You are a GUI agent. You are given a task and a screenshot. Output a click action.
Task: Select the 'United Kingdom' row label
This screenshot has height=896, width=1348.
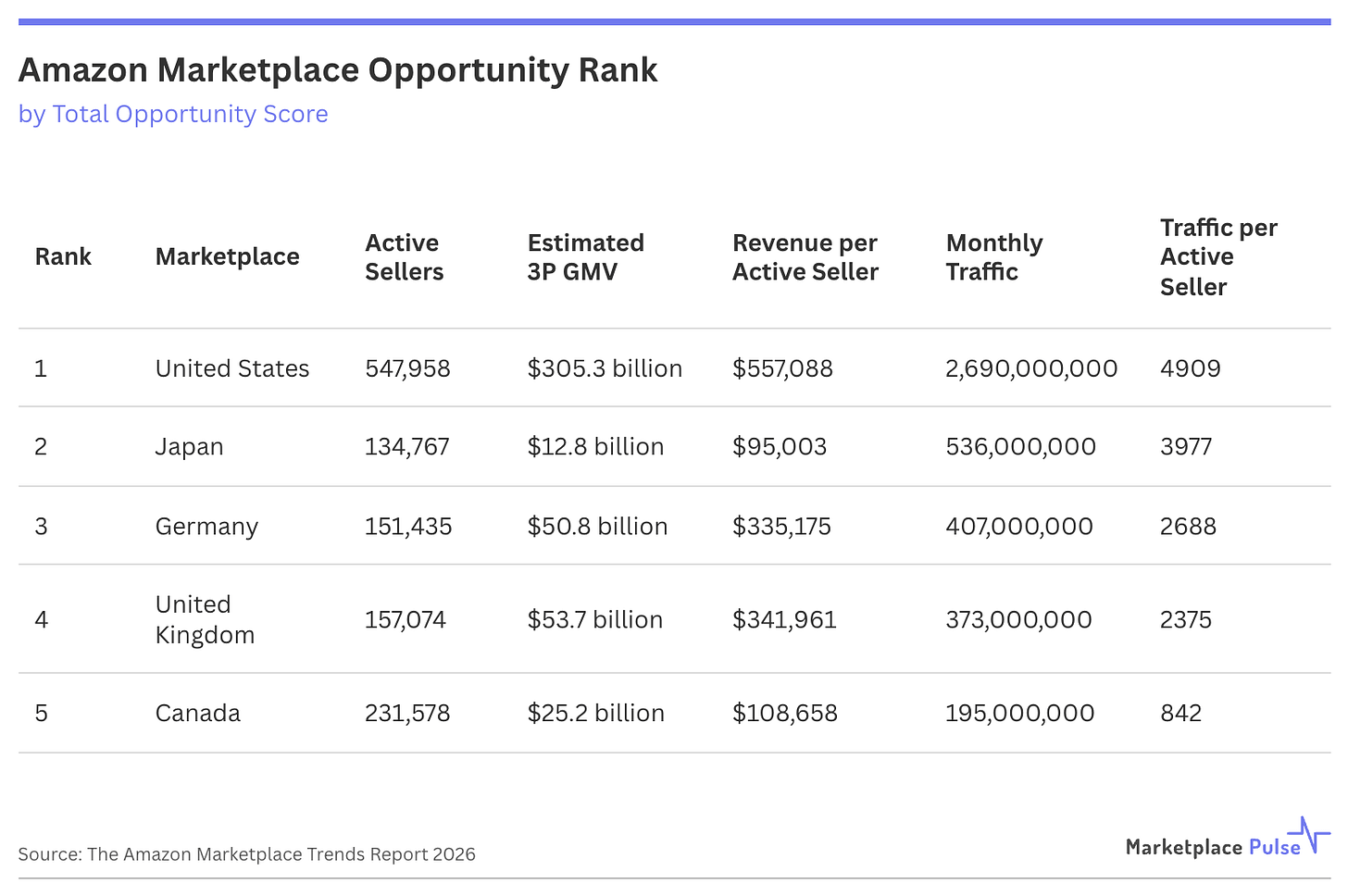point(205,619)
